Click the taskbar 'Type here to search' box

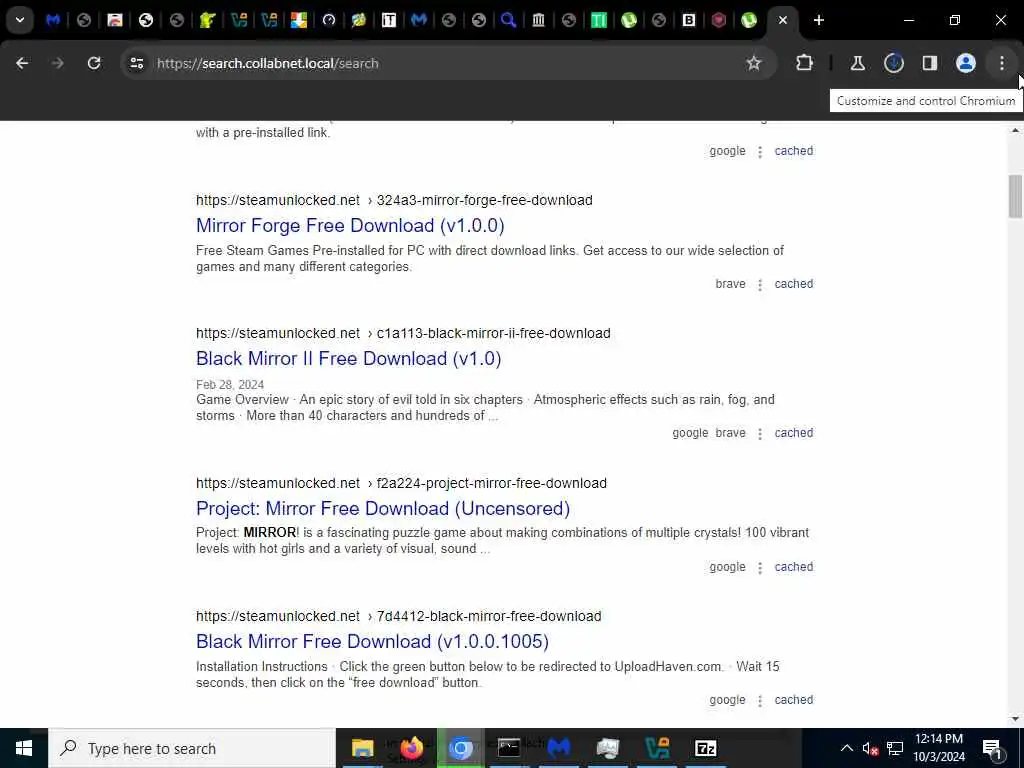pyautogui.click(x=192, y=748)
